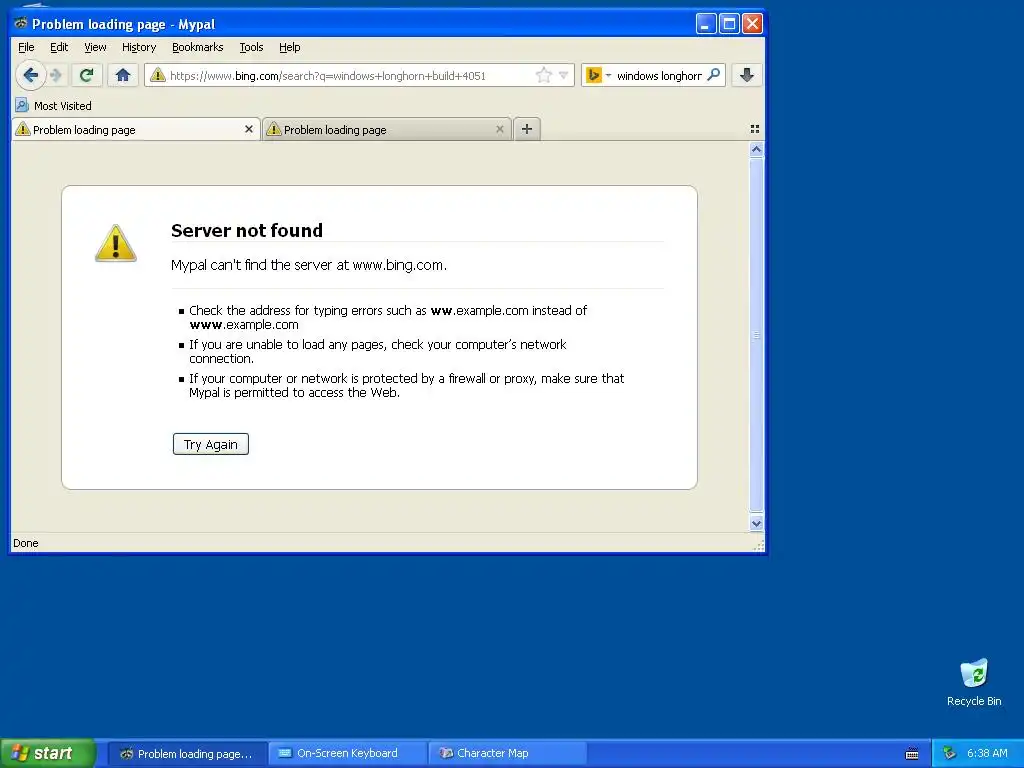Minimize the Mypal window
1024x768 pixels.
point(705,24)
